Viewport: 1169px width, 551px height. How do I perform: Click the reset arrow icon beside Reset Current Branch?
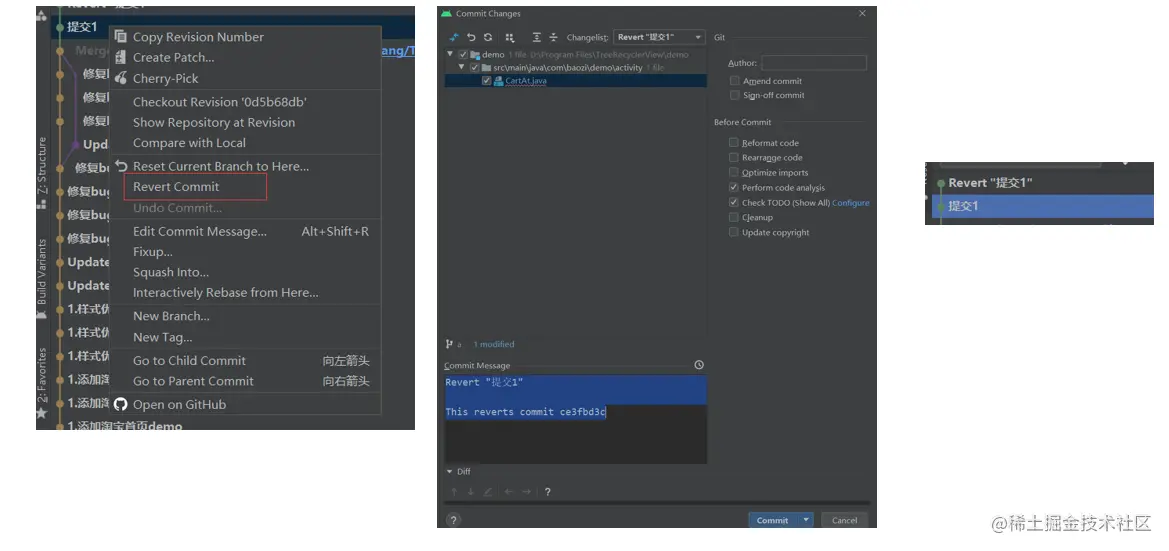[122, 166]
